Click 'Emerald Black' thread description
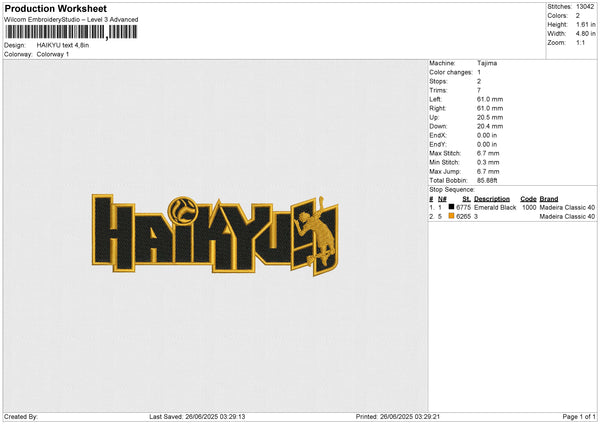This screenshot has height=424, width=600. (495, 207)
